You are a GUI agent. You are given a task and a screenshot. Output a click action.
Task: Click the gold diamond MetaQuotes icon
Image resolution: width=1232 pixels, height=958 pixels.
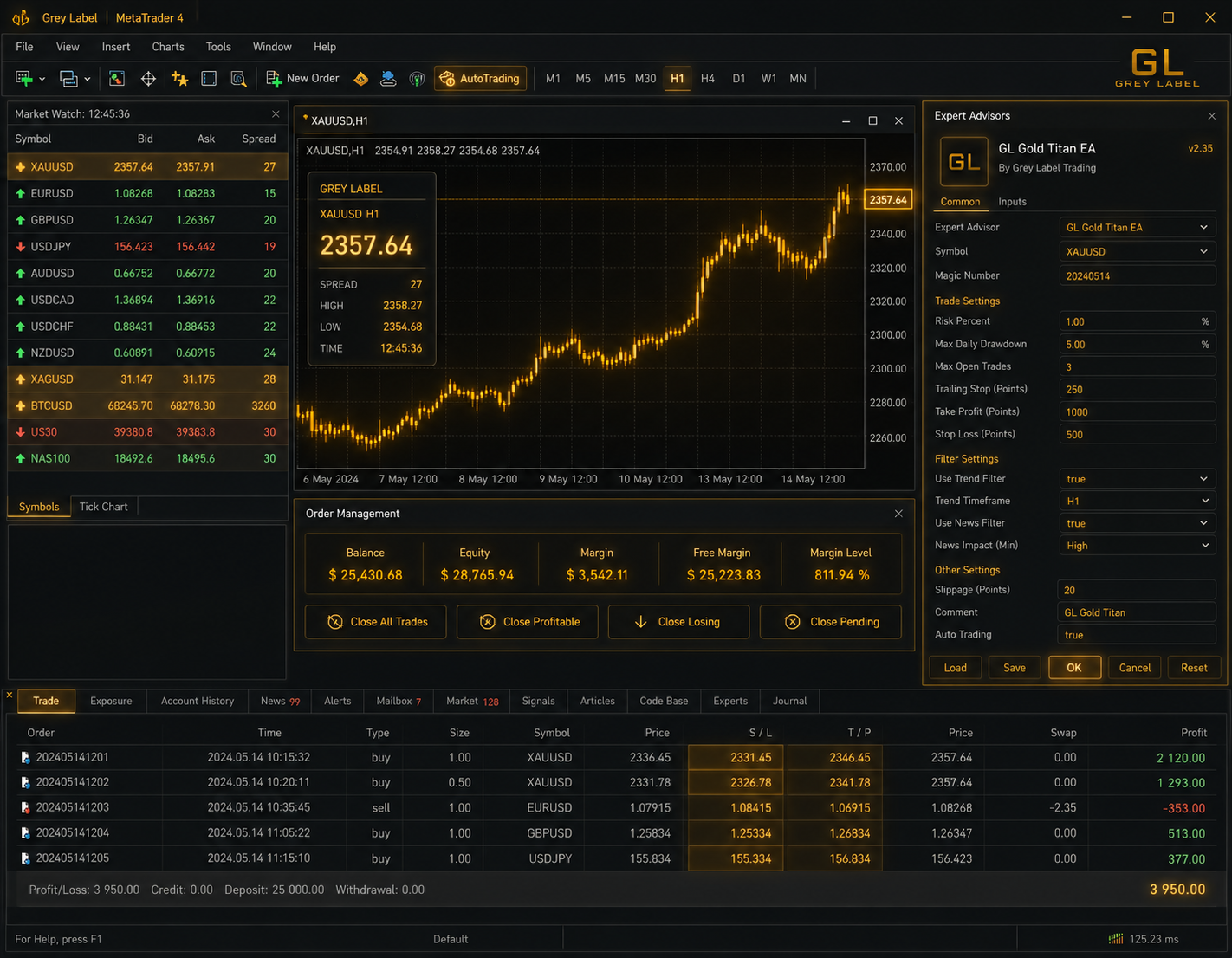click(361, 79)
